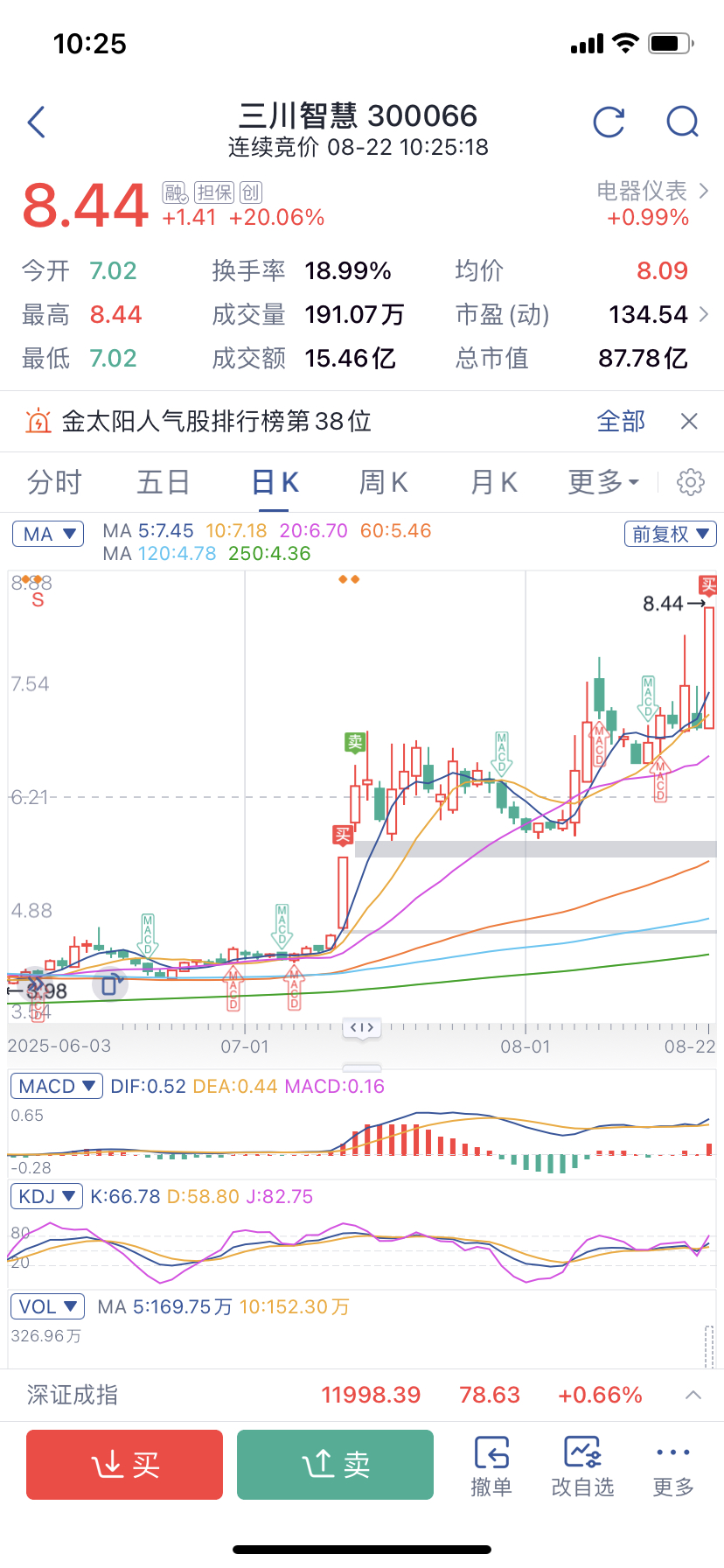Tap the green 卖 sell button

coord(335,1465)
